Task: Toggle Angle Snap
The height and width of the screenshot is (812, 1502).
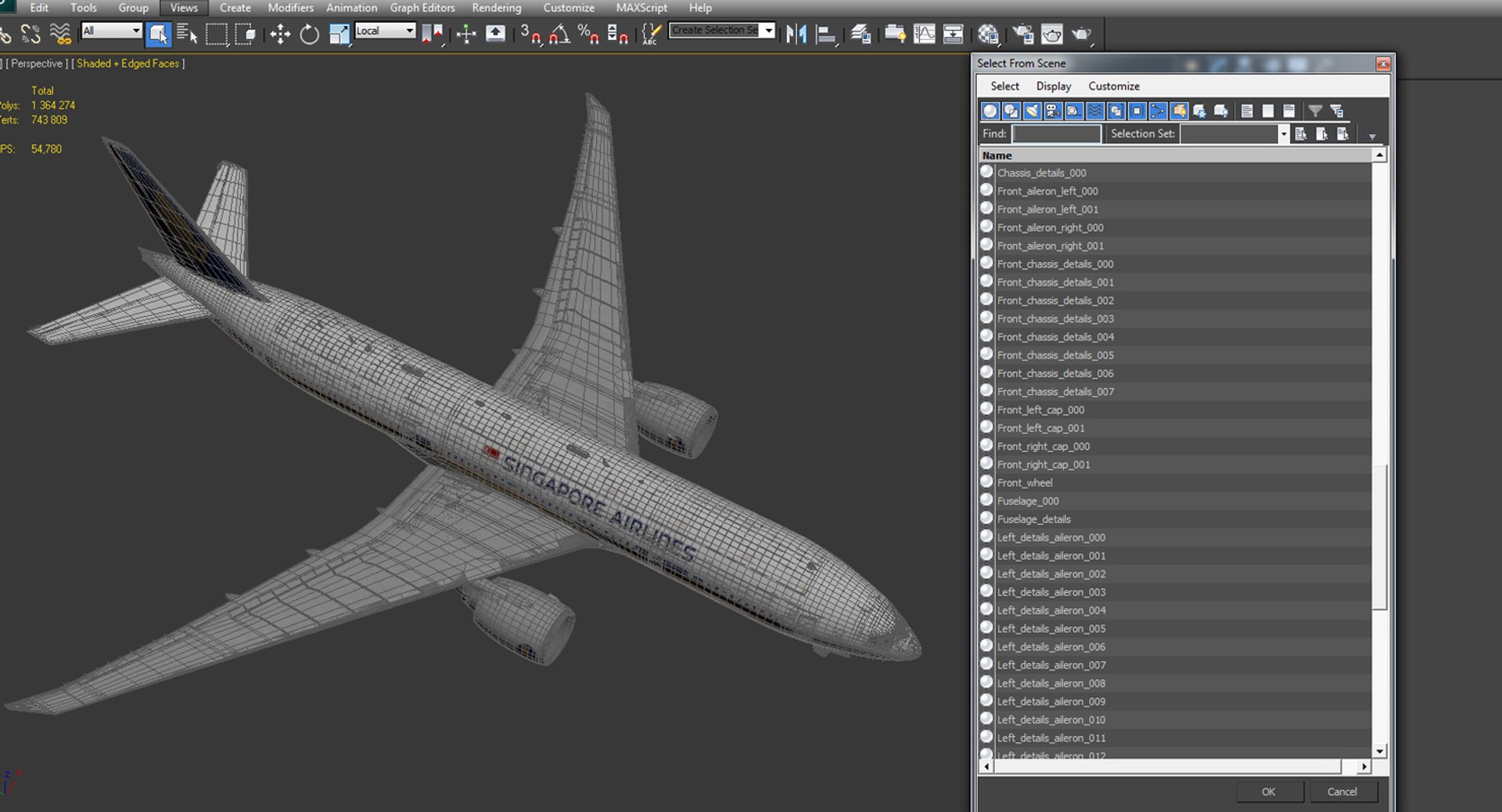Action: [560, 34]
